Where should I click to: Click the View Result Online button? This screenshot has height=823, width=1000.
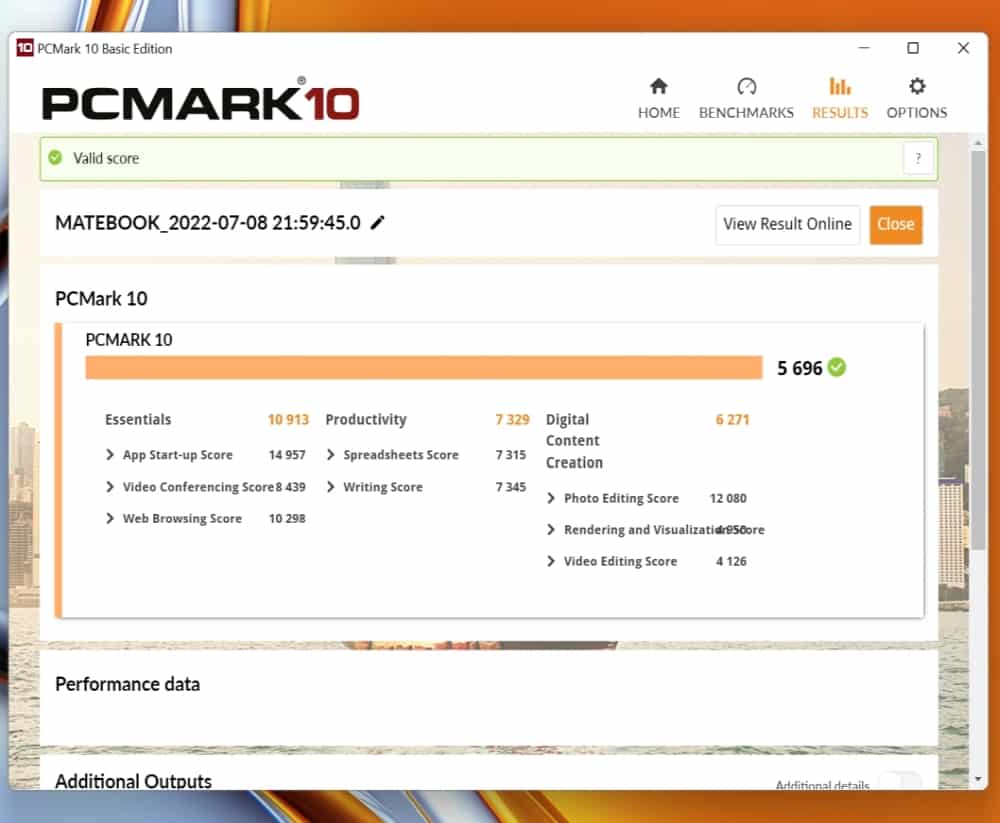coord(787,224)
